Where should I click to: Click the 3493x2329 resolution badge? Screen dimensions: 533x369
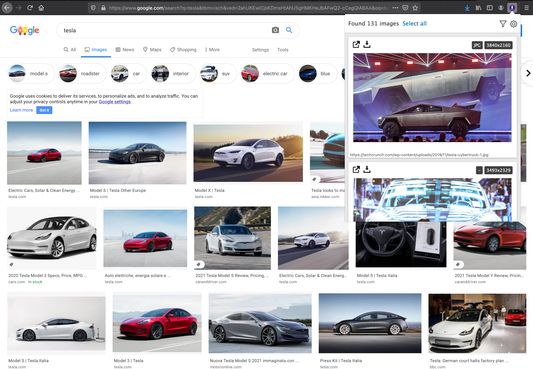pyautogui.click(x=498, y=170)
